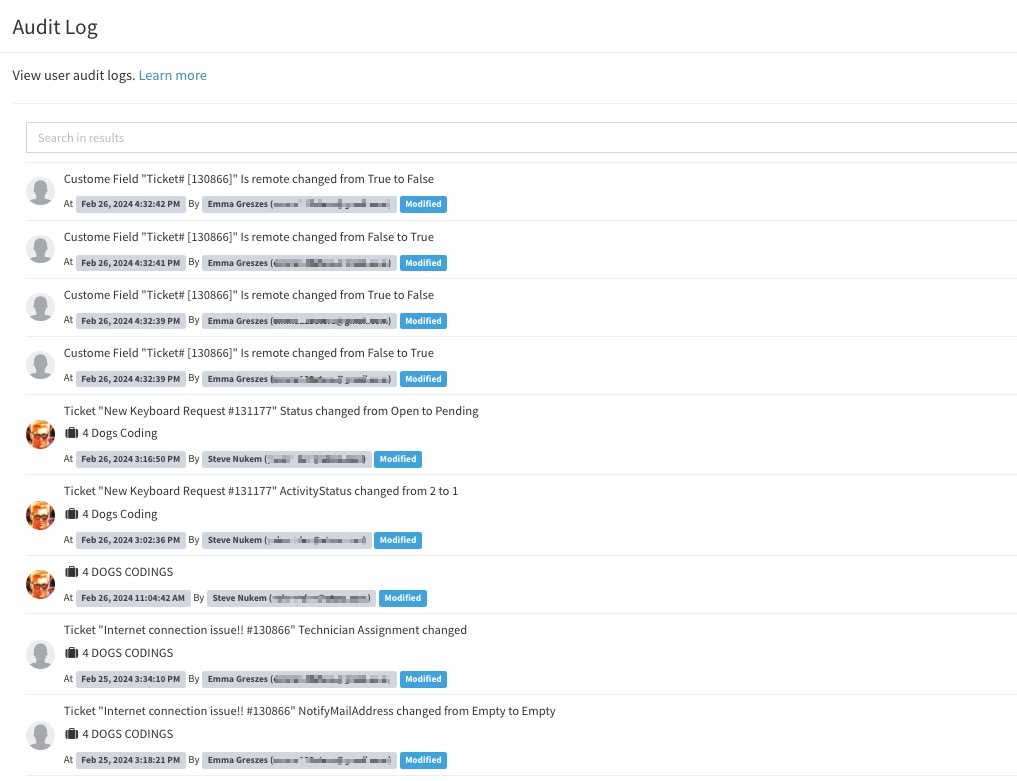Image resolution: width=1017 pixels, height=781 pixels.
Task: Click avatar for 4:32:42 PM Emma Greszes entry
Action: tap(40, 191)
